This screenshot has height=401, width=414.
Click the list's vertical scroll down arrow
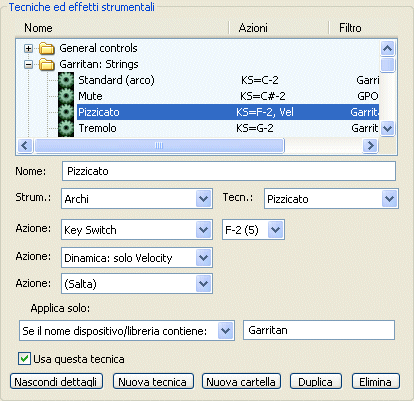coord(387,128)
